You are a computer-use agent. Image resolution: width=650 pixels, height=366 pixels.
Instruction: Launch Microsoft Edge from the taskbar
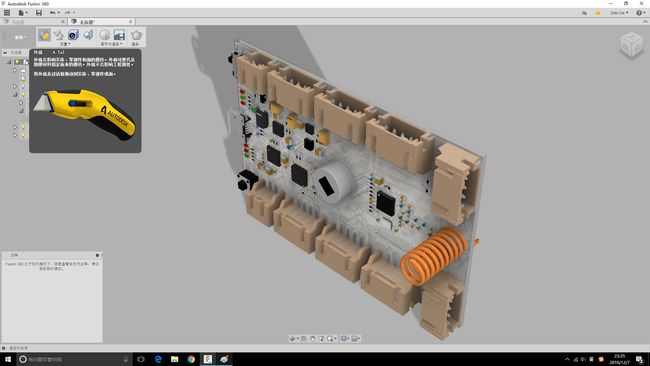click(158, 359)
